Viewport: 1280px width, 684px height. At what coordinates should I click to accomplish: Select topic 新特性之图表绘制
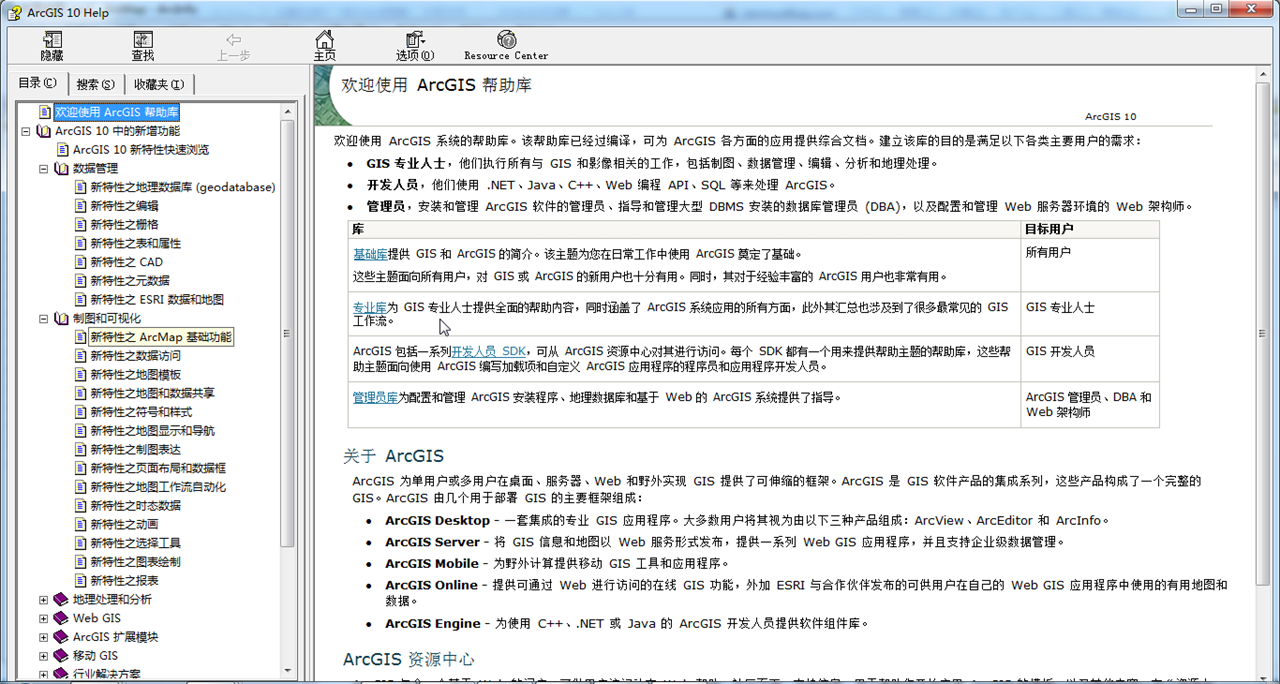pyautogui.click(x=135, y=562)
